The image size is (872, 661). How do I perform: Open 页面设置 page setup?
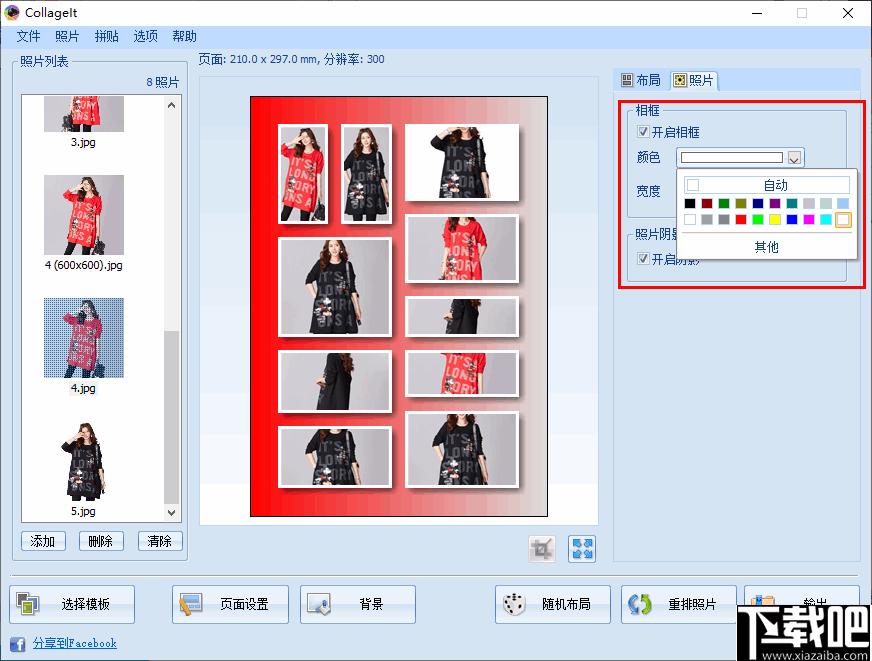[x=230, y=604]
